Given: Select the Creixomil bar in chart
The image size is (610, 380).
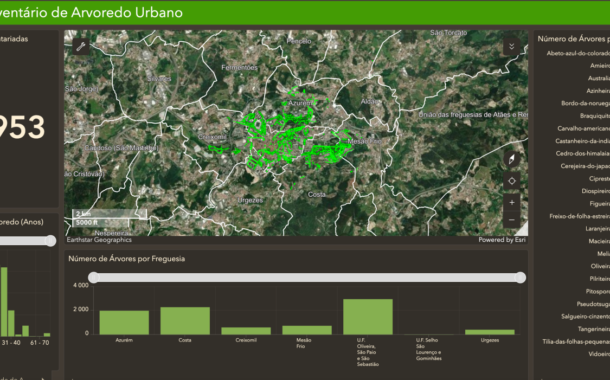Looking at the screenshot, I should pyautogui.click(x=246, y=331).
